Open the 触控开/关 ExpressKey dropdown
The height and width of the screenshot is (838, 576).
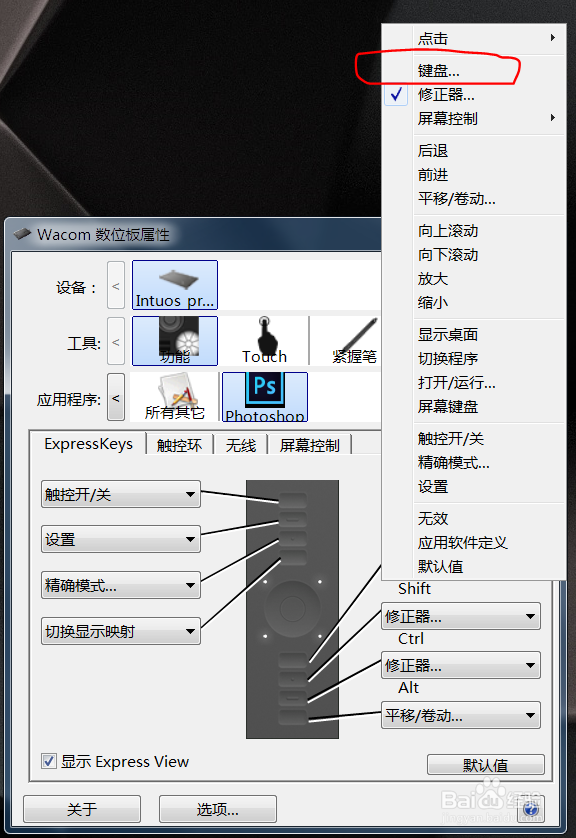tap(121, 494)
